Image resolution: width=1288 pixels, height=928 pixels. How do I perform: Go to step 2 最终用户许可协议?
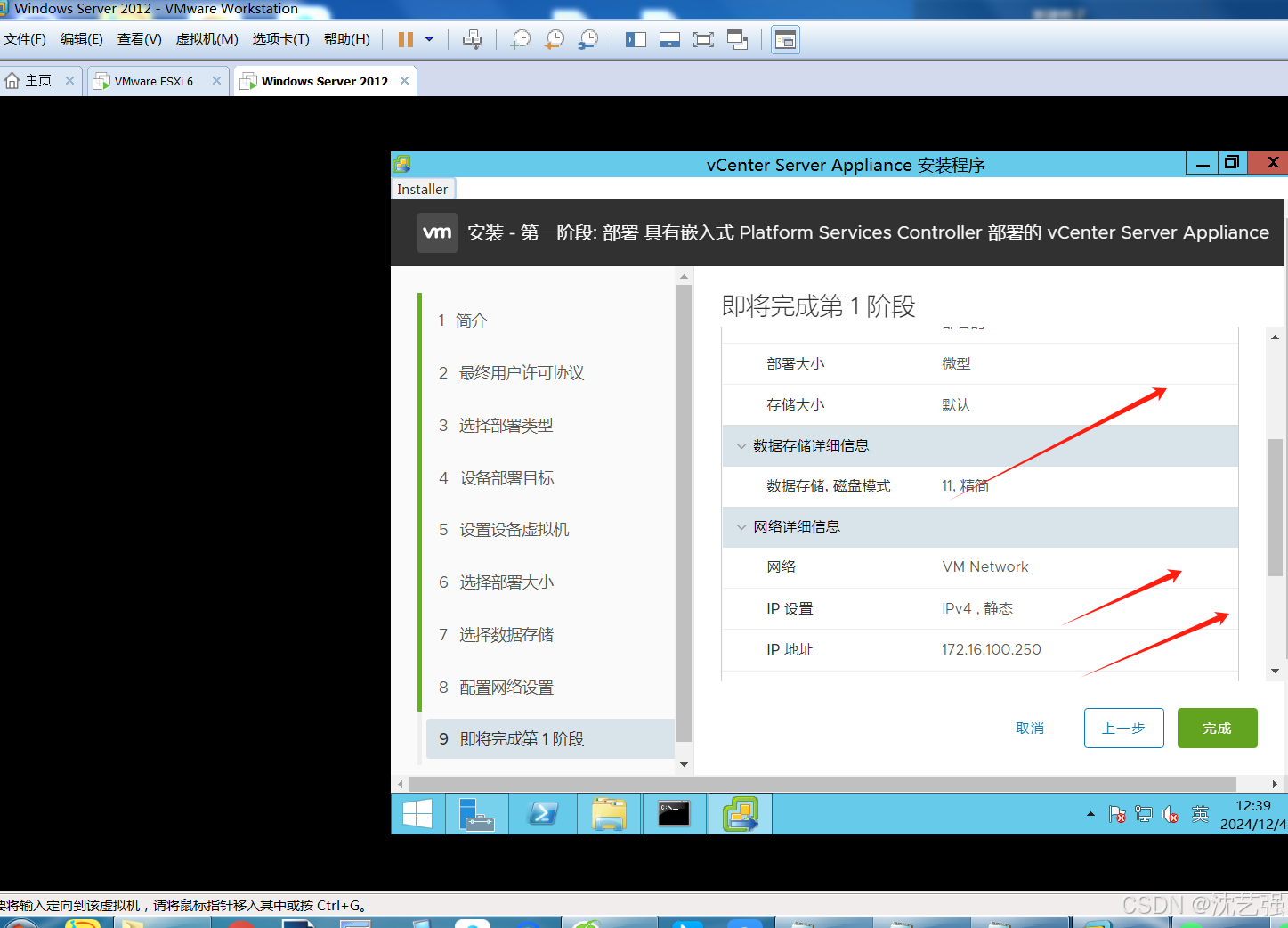coord(512,373)
